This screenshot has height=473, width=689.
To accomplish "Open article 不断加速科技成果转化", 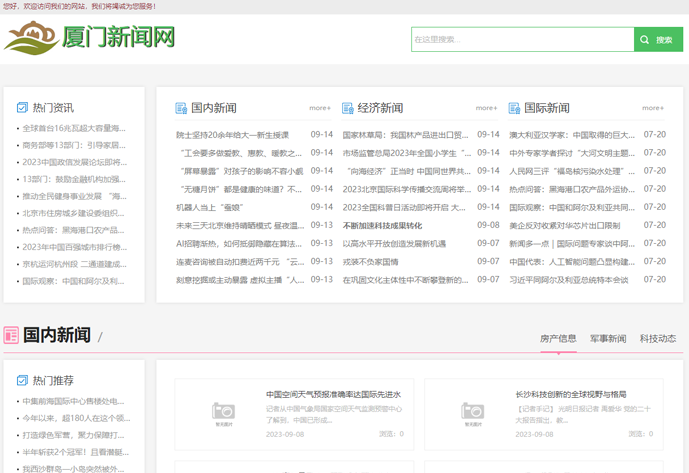I will 382,226.
